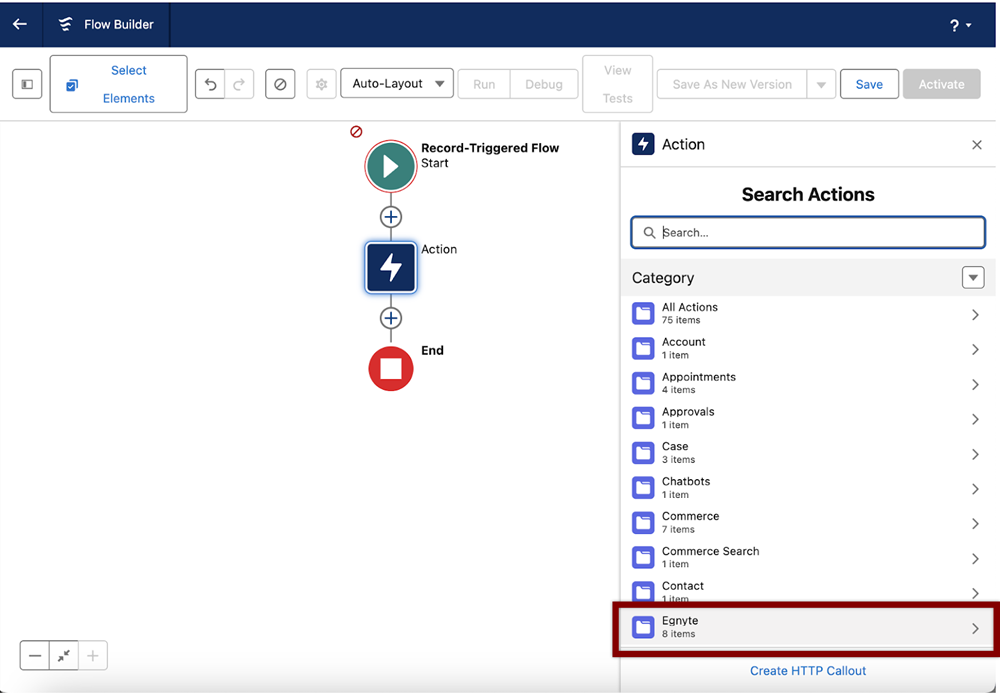This screenshot has height=694, width=1000.
Task: Click the show errors circle-slash toolbar icon
Action: [280, 84]
